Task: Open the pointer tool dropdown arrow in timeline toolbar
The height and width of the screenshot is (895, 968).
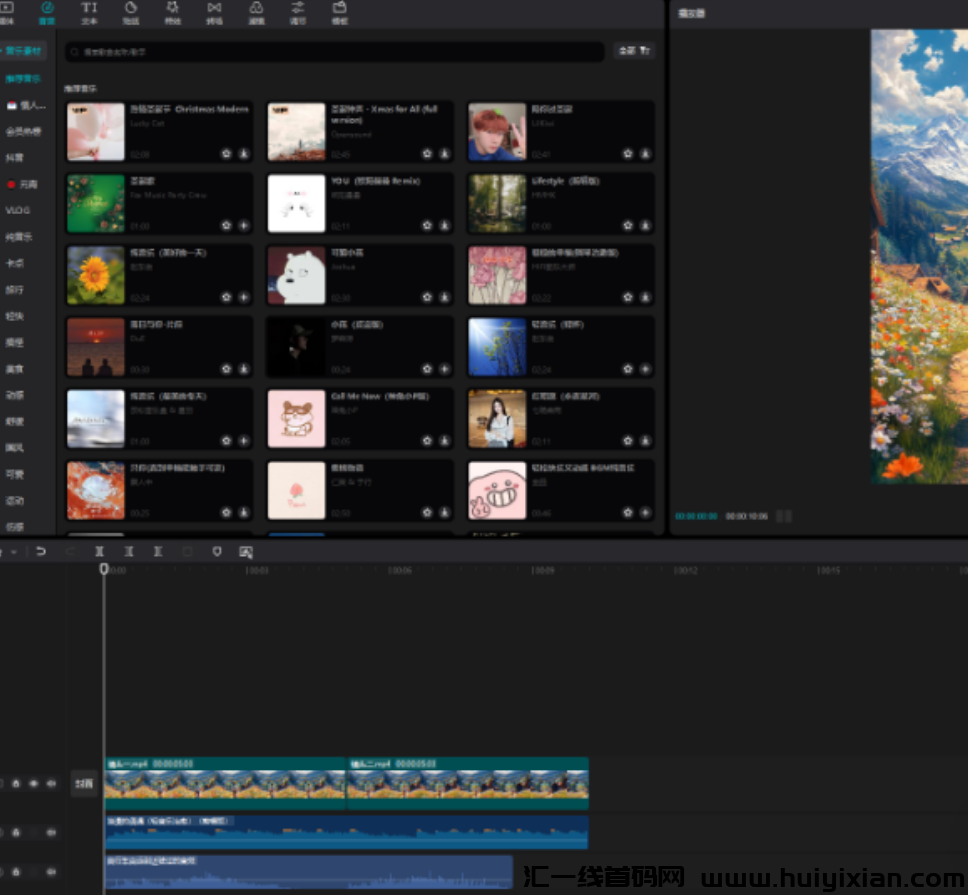Action: [x=14, y=552]
